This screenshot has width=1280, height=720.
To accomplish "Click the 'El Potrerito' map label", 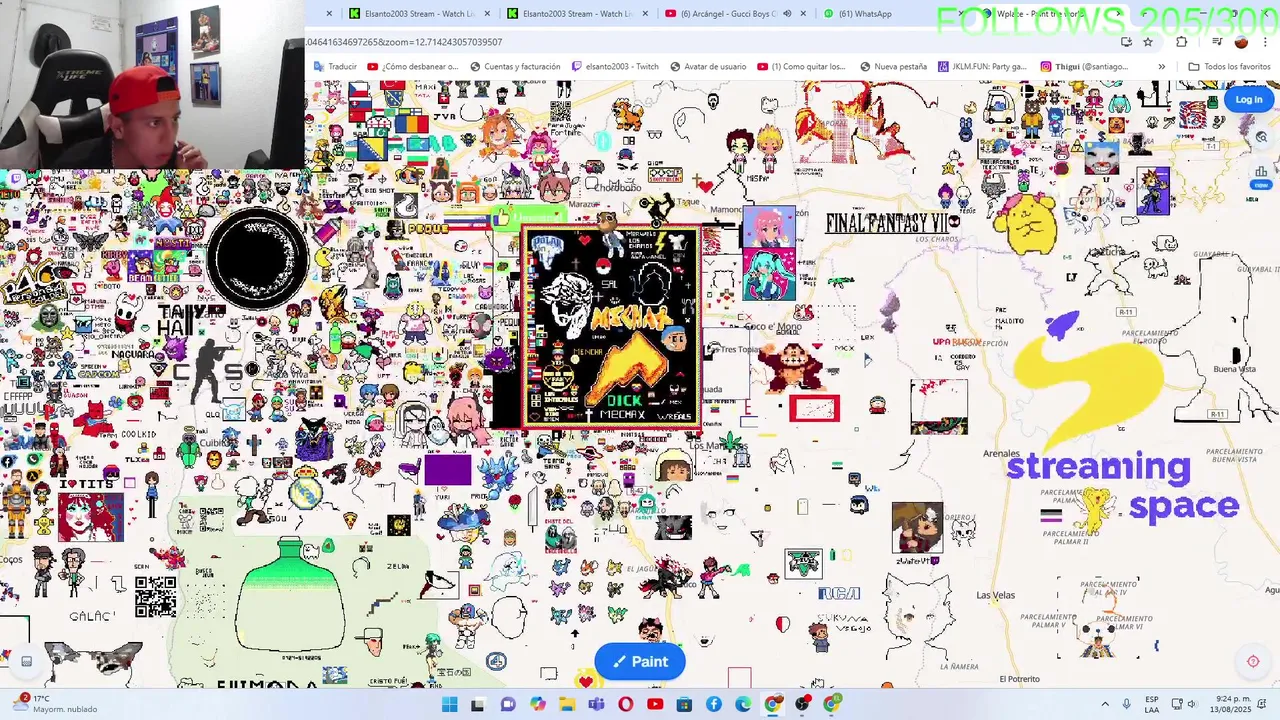I will coord(1019,679).
